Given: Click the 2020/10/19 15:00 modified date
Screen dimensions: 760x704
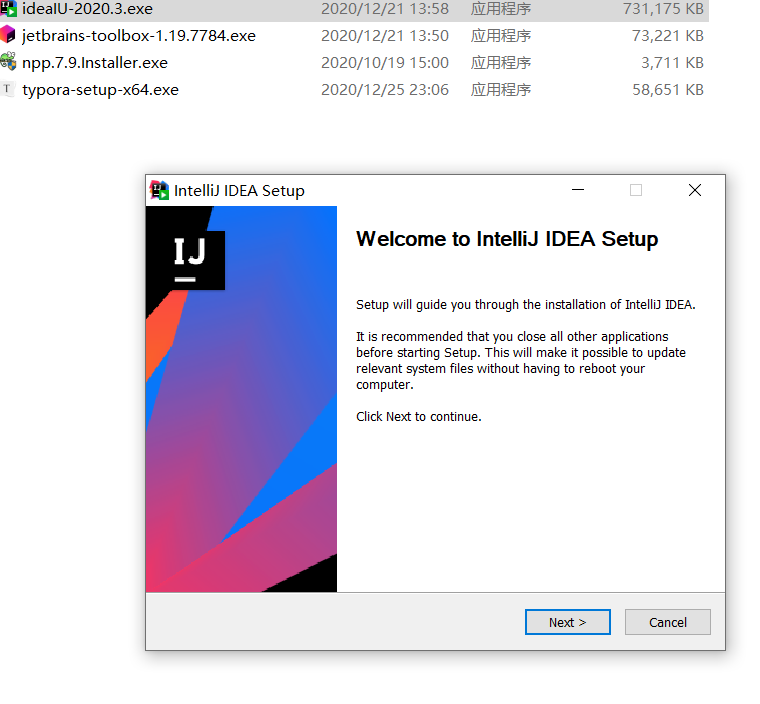Looking at the screenshot, I should 384,63.
